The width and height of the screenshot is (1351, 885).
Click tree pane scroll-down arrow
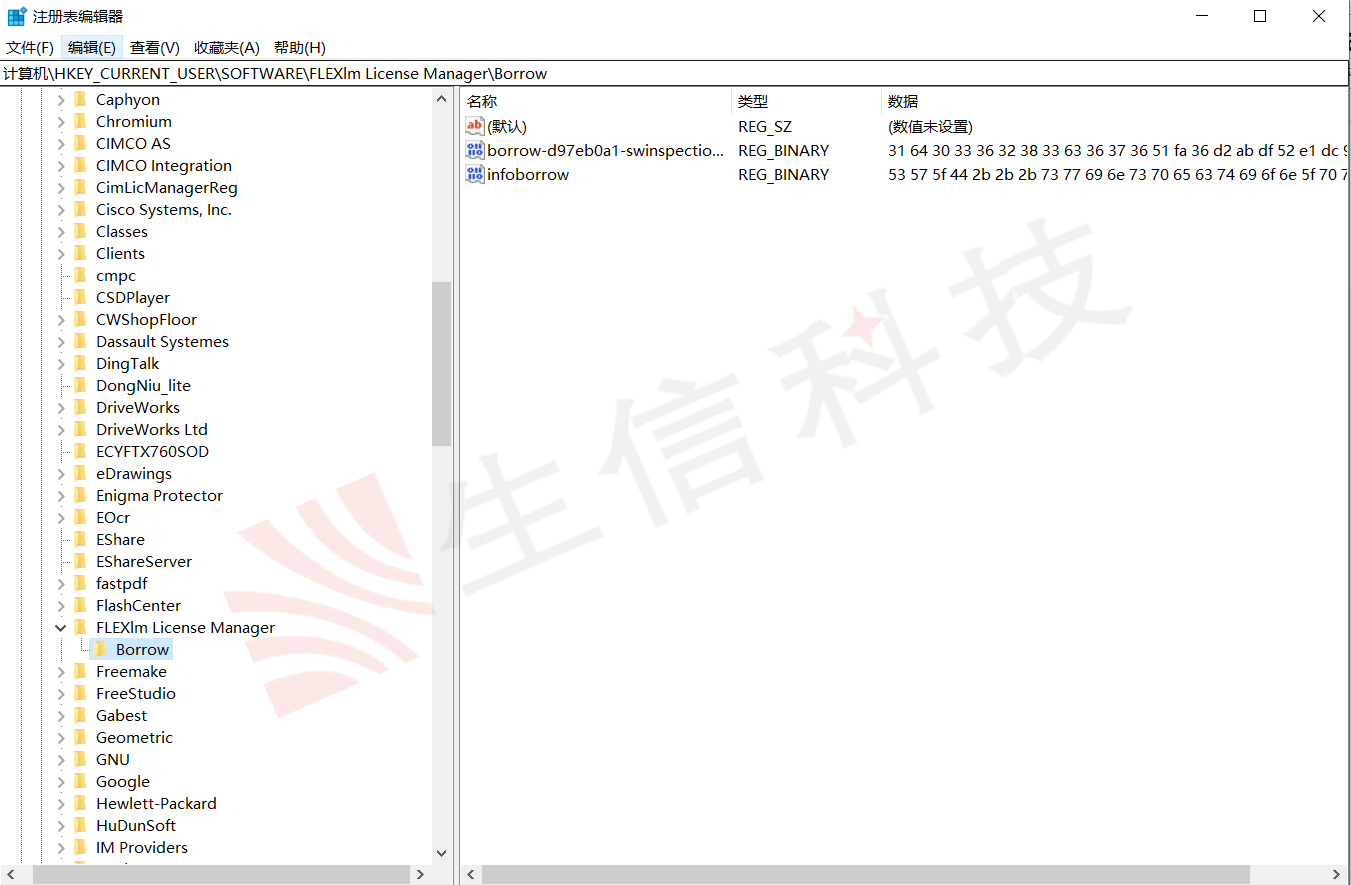(x=441, y=854)
